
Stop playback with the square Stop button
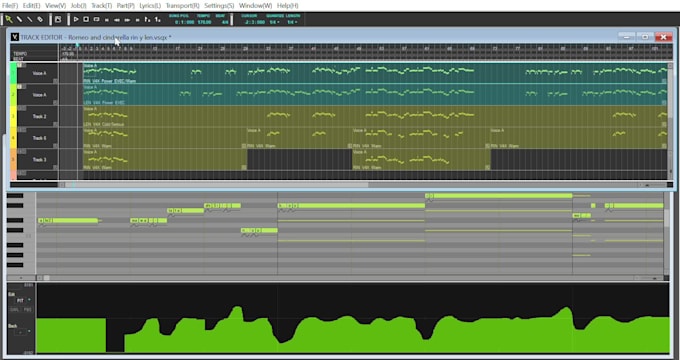(x=86, y=19)
